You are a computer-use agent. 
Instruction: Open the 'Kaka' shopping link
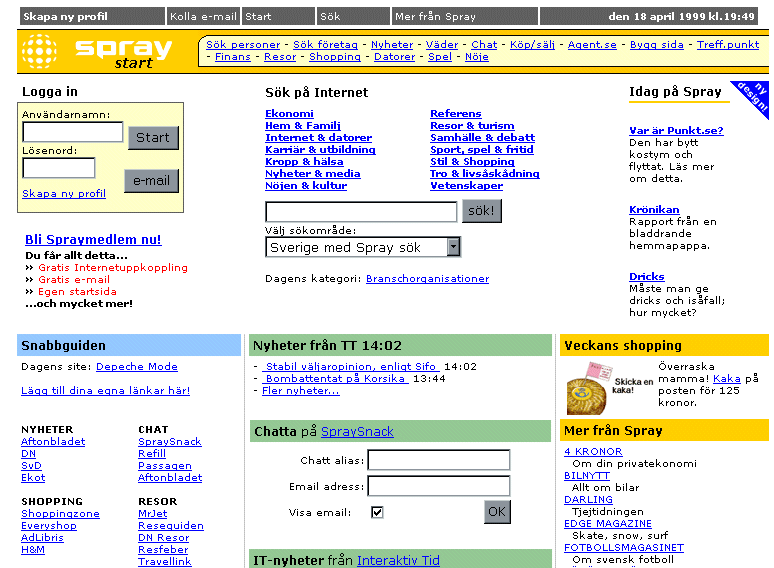tap(727, 379)
